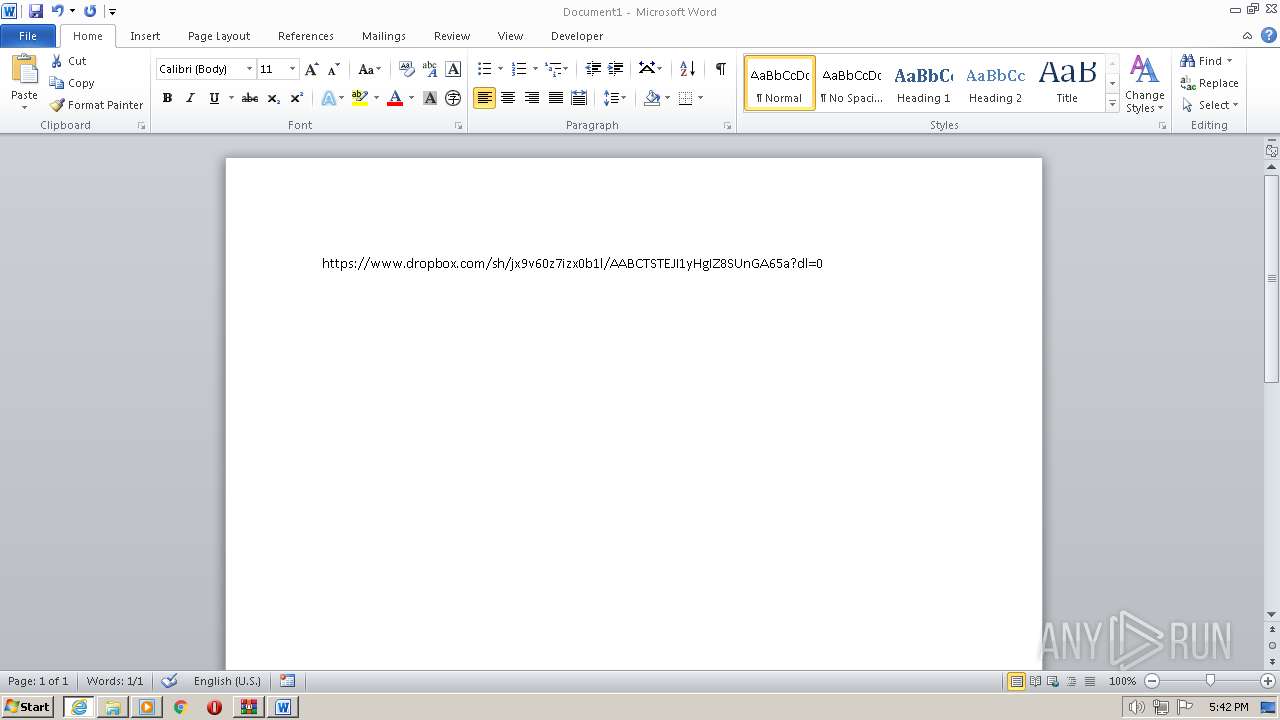Open the Font dialog launcher
This screenshot has height=720, width=1280.
tap(458, 126)
